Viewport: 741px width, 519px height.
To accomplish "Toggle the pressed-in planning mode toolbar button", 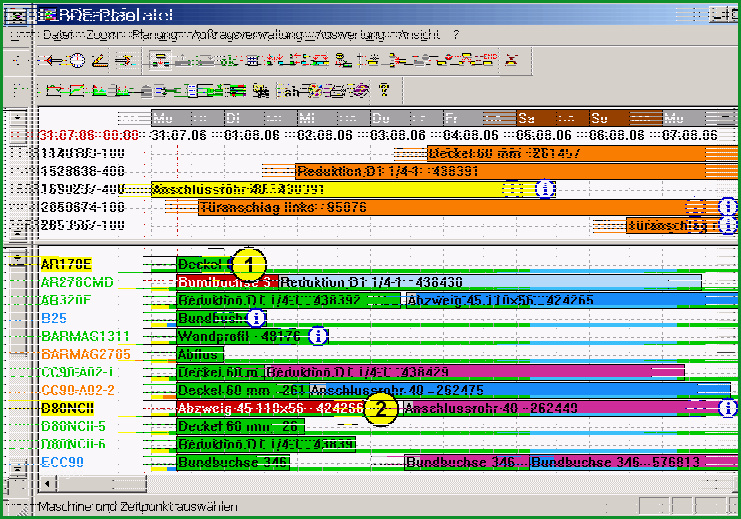I will click(x=160, y=61).
